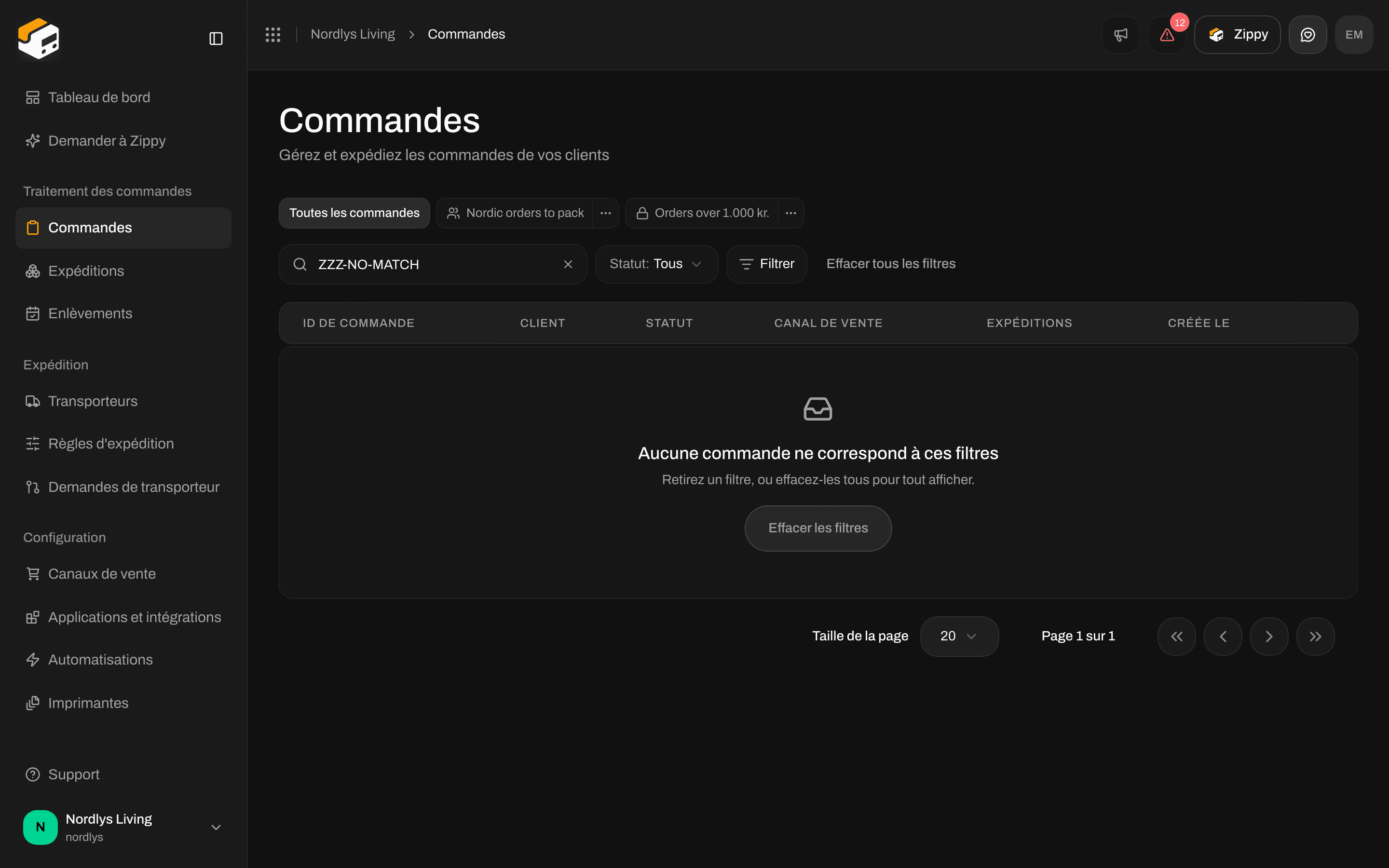
Task: Open the announcements megaphone icon
Action: (1120, 34)
